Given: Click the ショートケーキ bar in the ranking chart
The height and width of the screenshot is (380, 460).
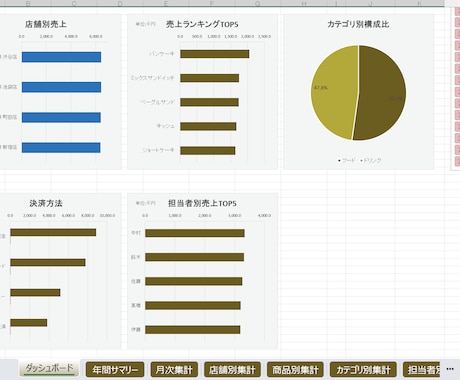Looking at the screenshot, I should point(208,150).
